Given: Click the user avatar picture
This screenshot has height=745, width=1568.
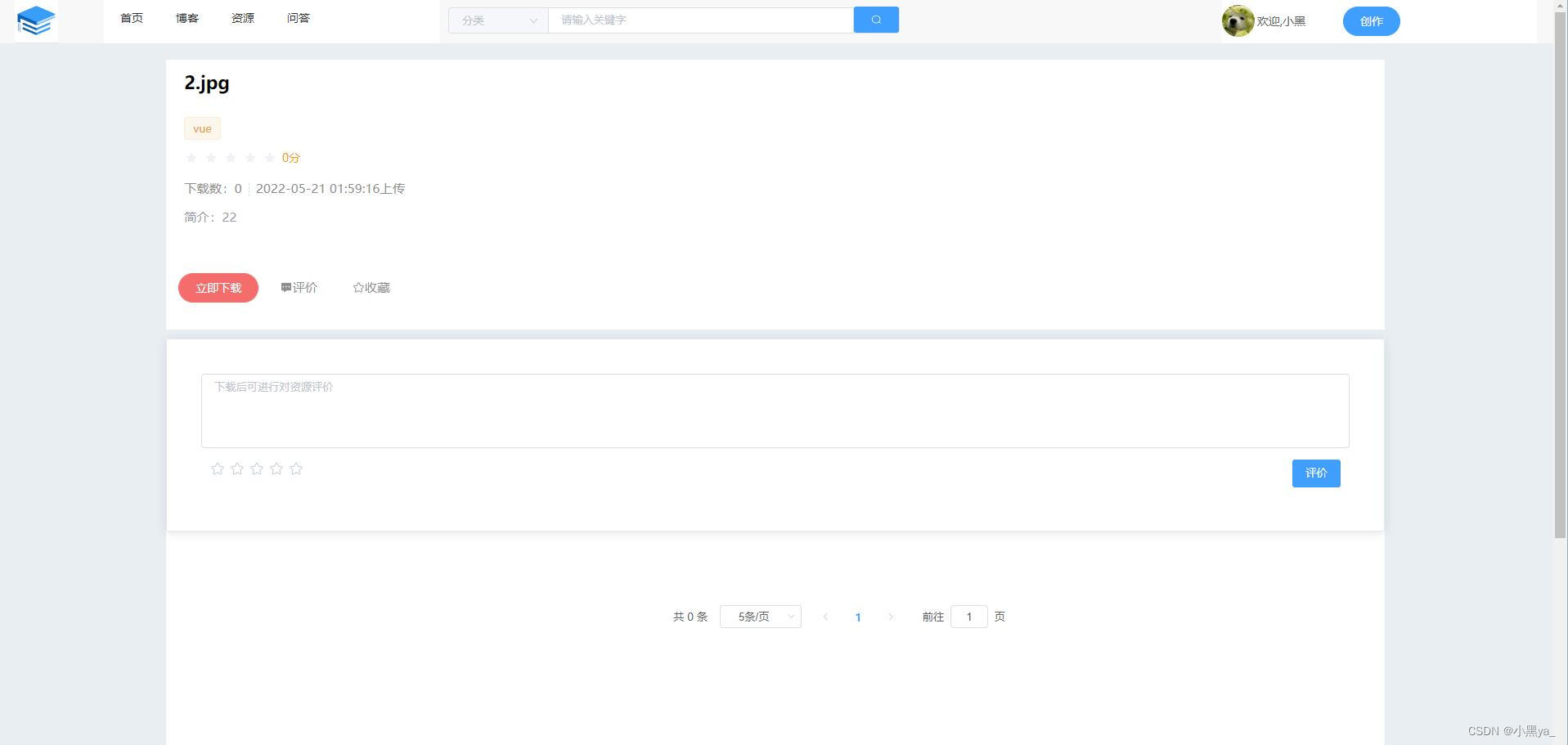Looking at the screenshot, I should 1238,21.
